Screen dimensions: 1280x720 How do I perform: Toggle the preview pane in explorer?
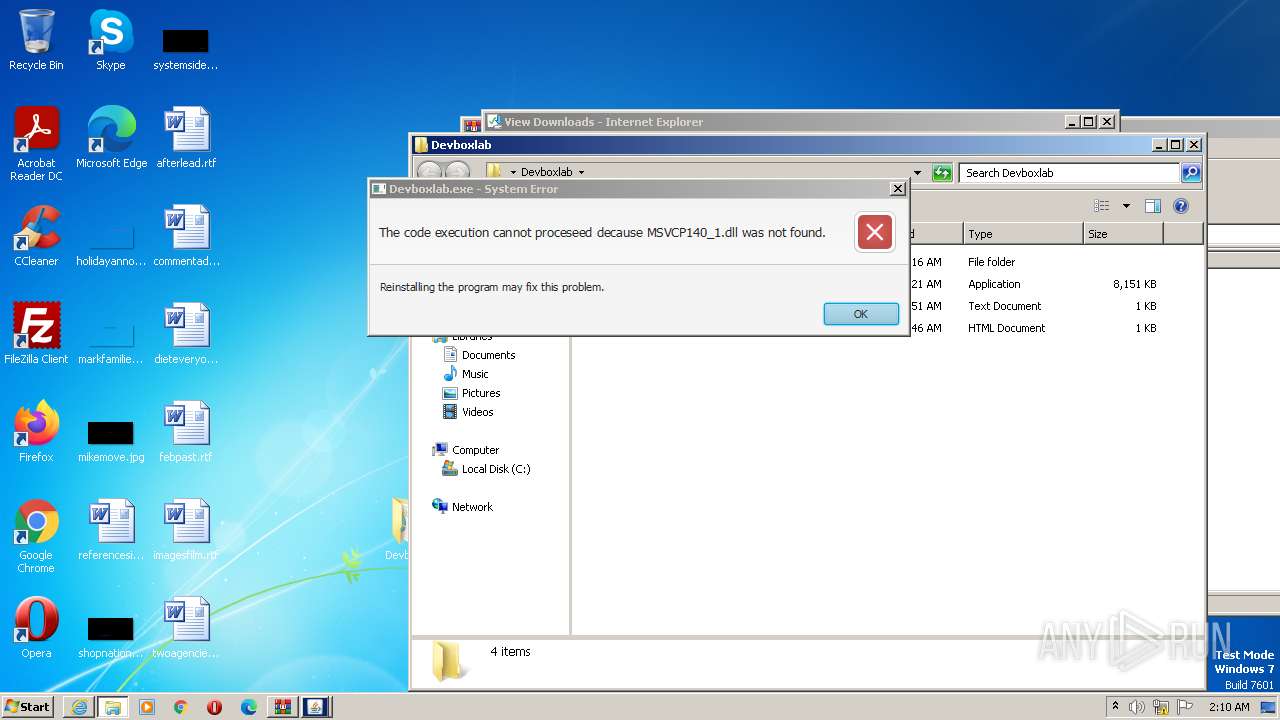(x=1153, y=206)
